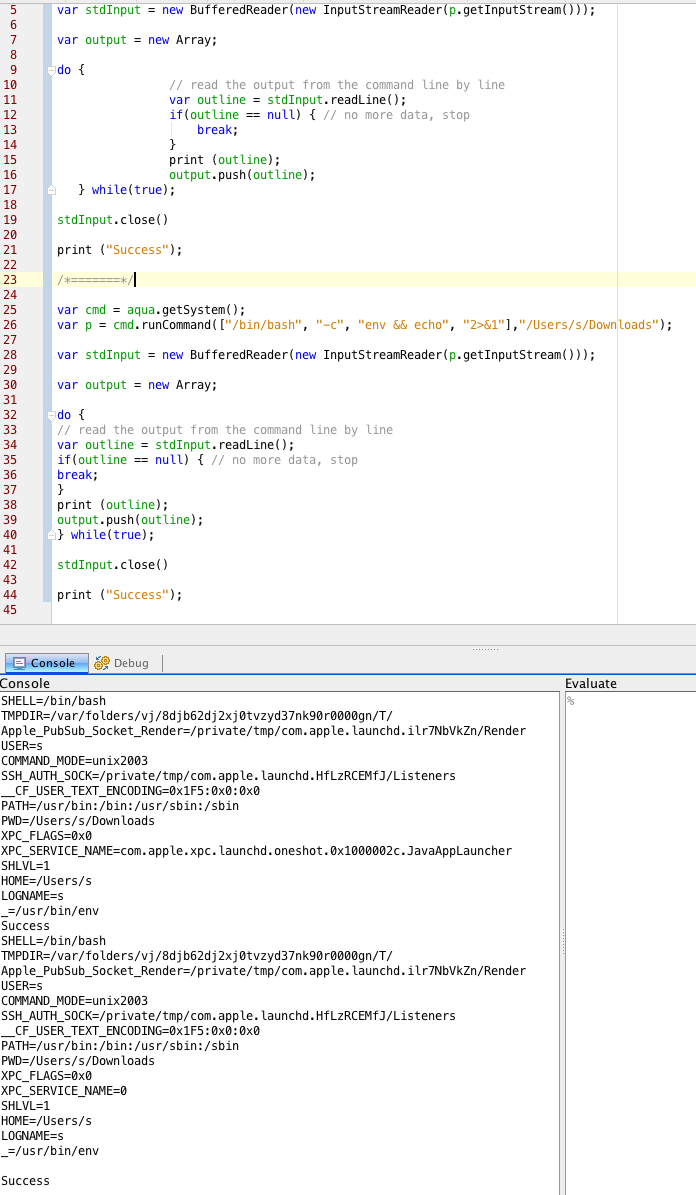Click the fold end marker at line 40
Screen dimensions: 696x1195
point(51,535)
